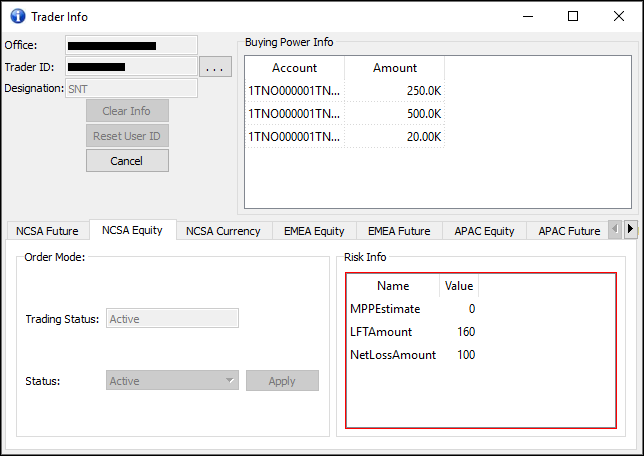Click the Designation input field
The image size is (644, 456).
coord(131,88)
